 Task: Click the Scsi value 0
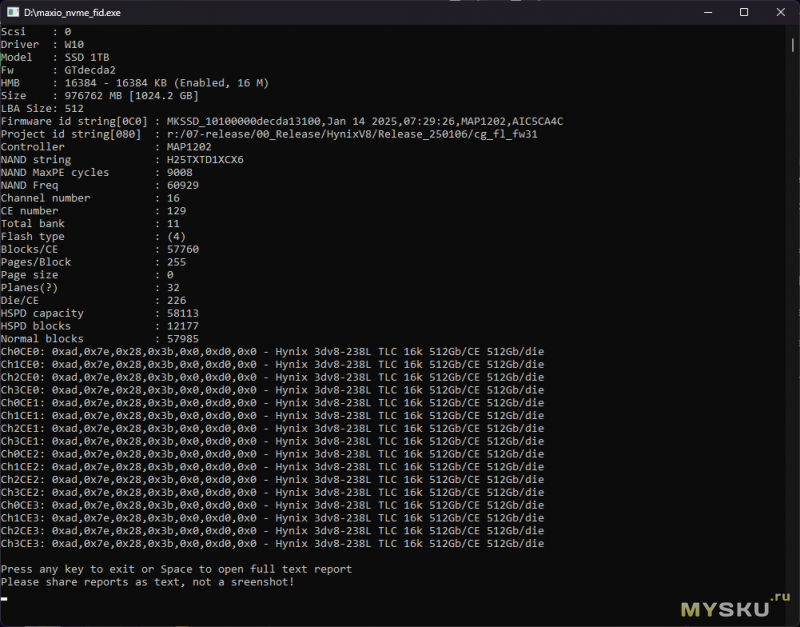[x=68, y=32]
